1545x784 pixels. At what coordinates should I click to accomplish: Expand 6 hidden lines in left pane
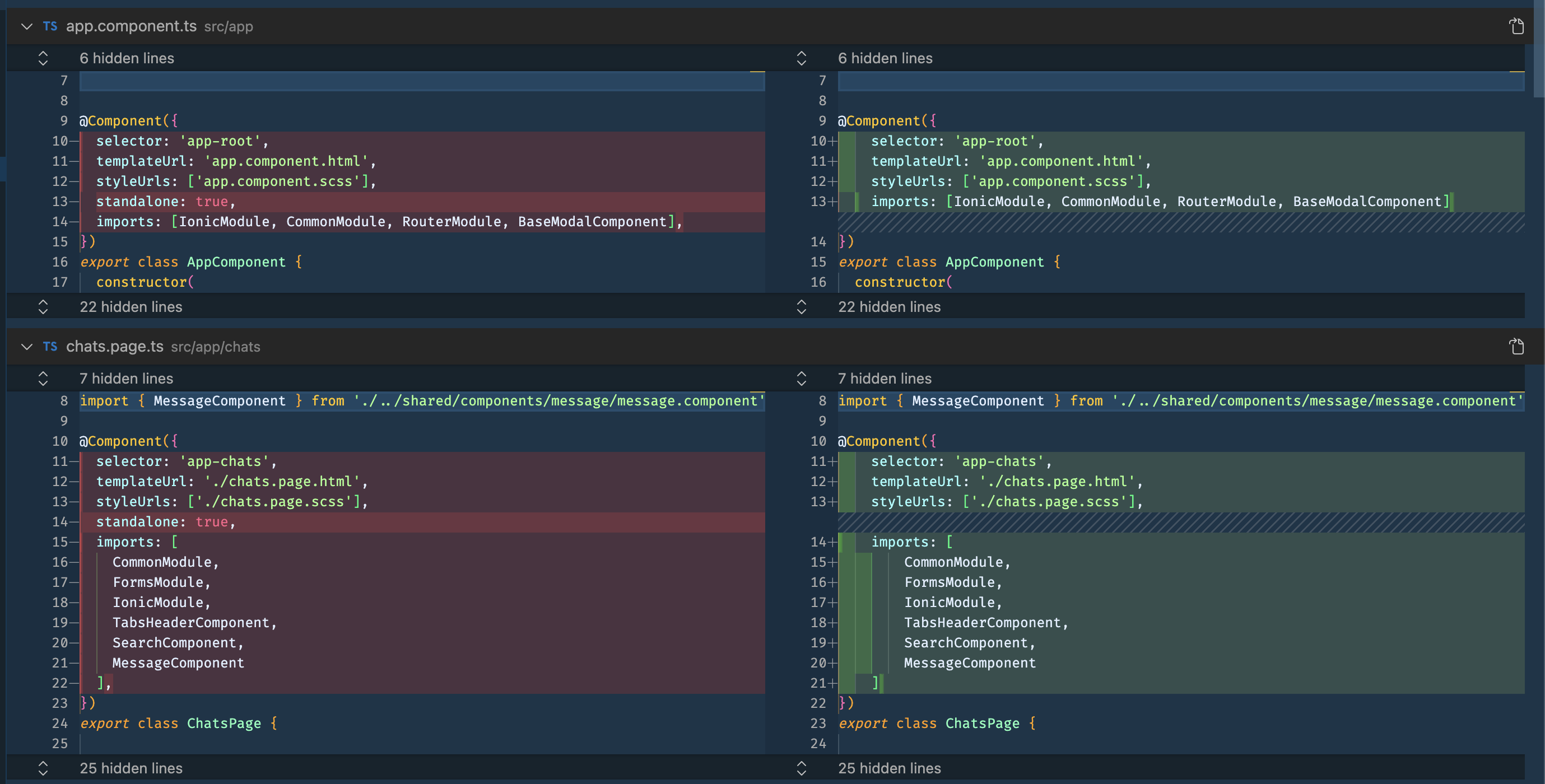[x=43, y=58]
